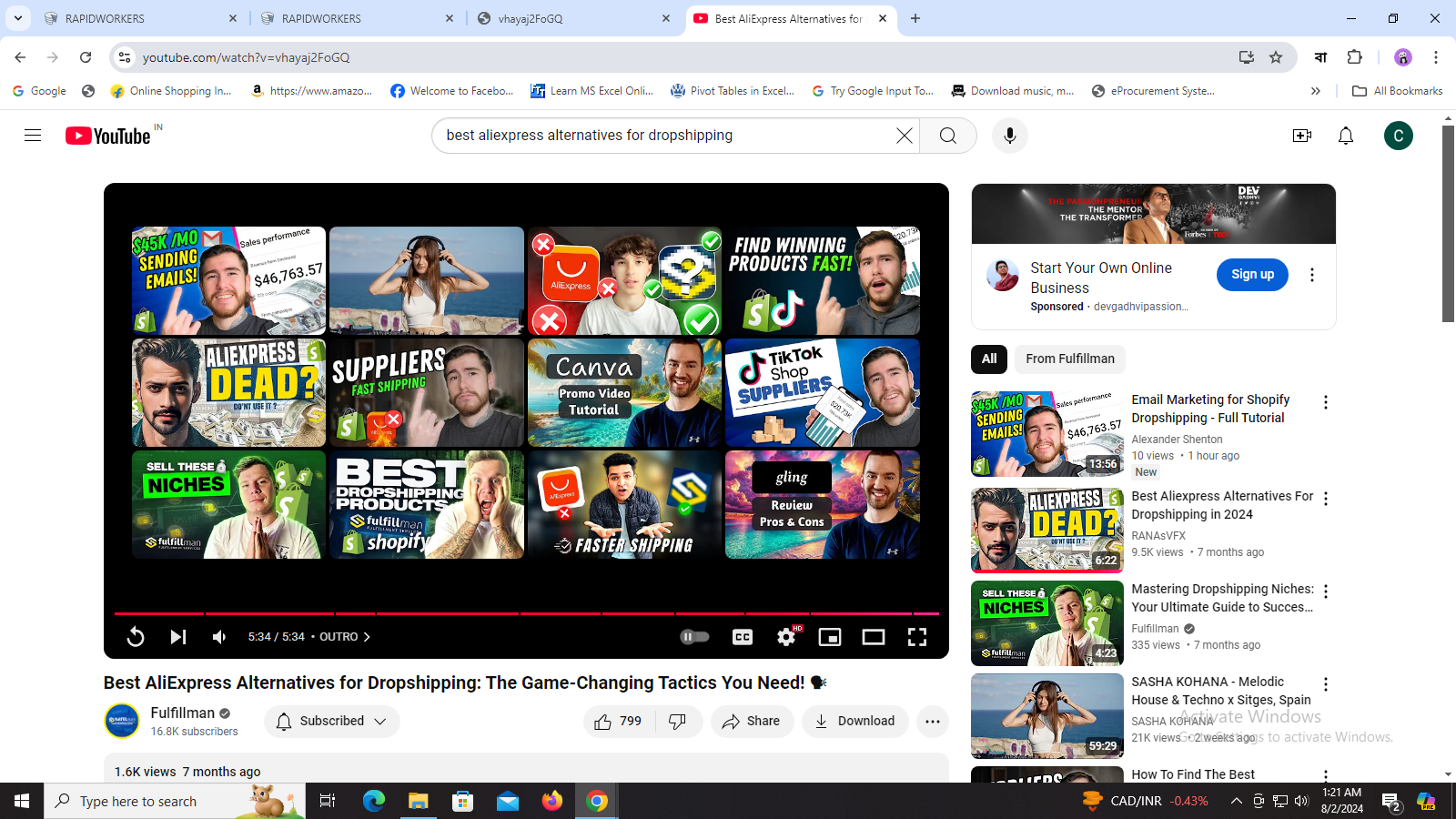Viewport: 1456px width, 819px height.
Task: Open menu for Best Aliexpress Alternatives 2024 video
Action: point(1326,499)
